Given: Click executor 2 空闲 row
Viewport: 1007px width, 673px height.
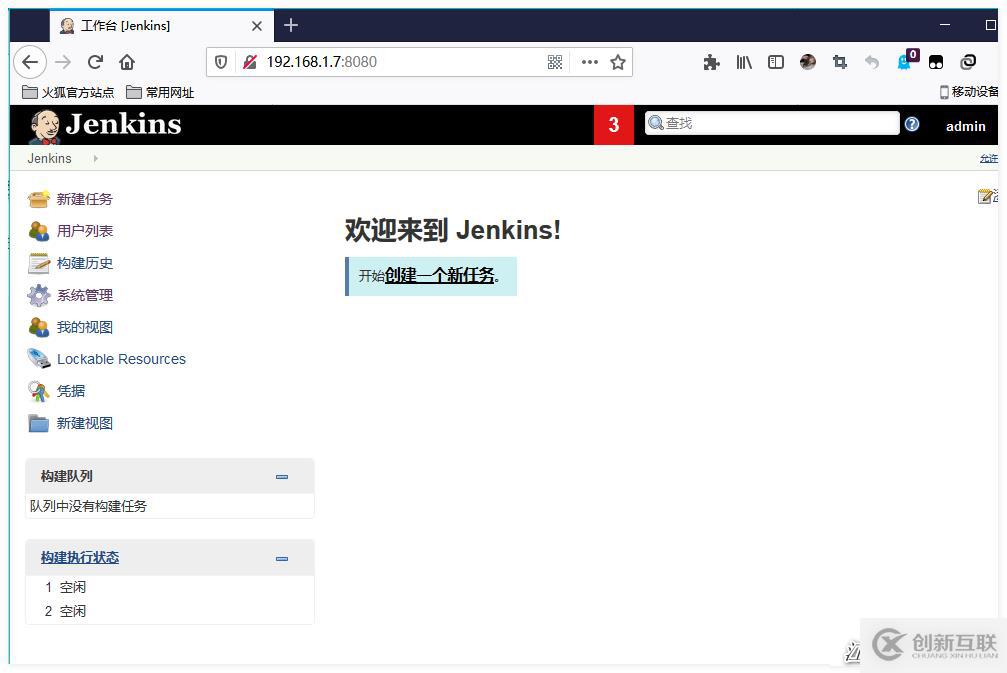Looking at the screenshot, I should 170,611.
